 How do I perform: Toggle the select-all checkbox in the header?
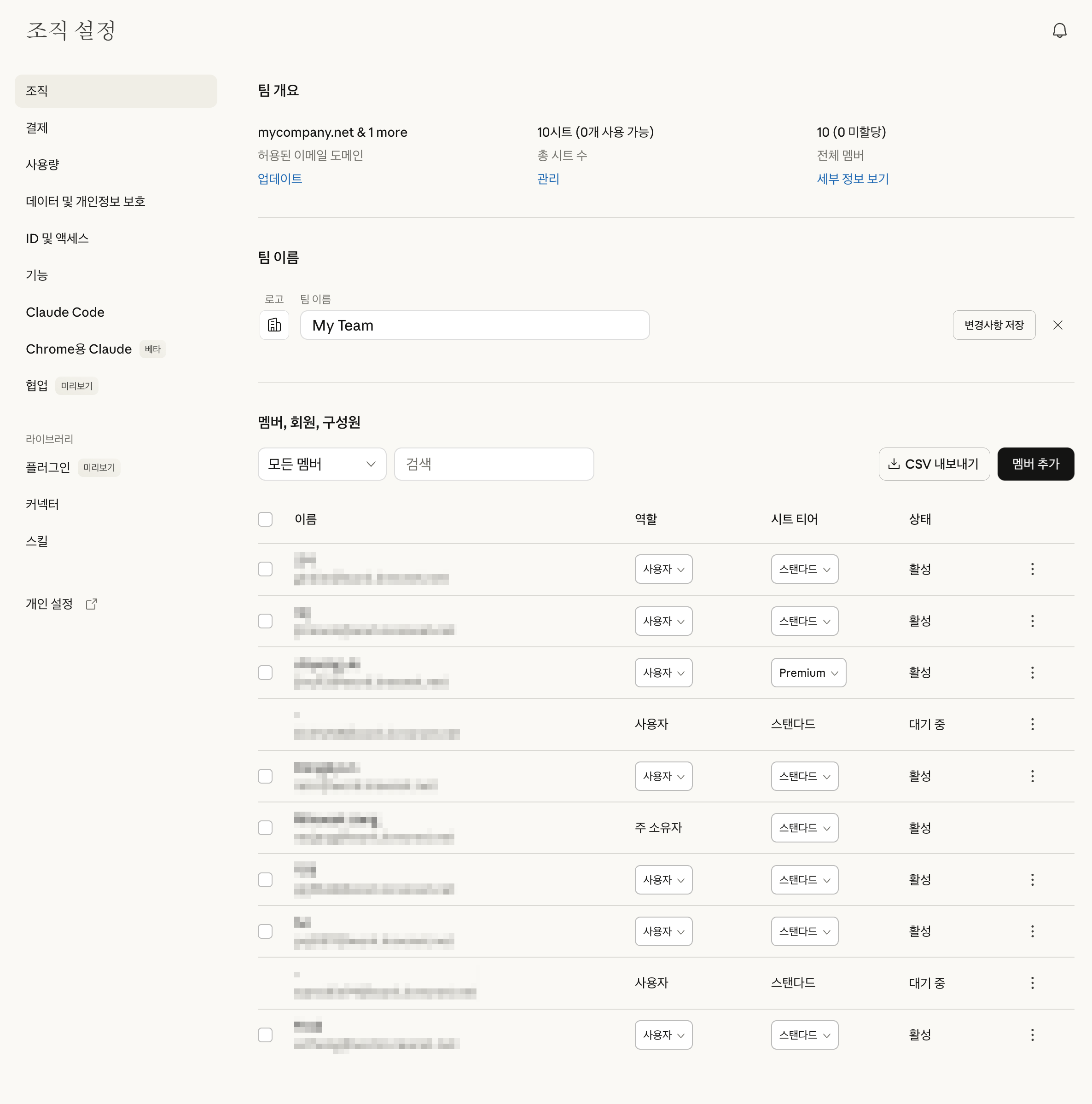point(265,519)
